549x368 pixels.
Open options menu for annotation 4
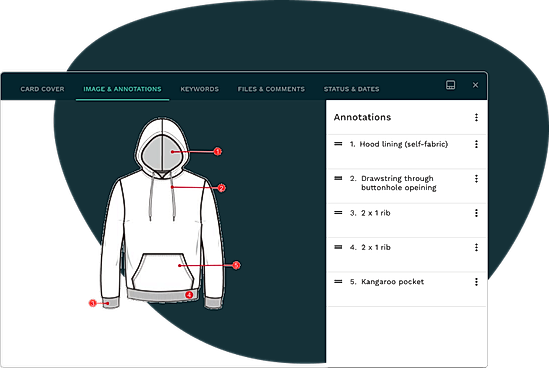click(476, 248)
